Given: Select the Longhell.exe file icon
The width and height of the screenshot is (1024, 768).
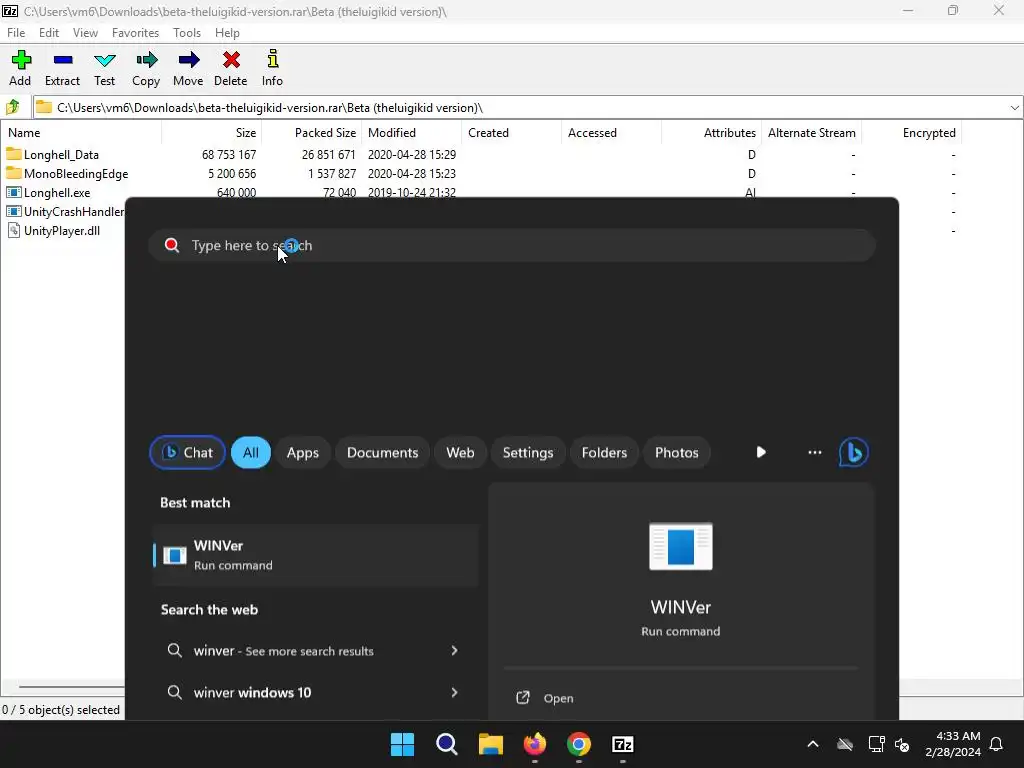Looking at the screenshot, I should tap(14, 192).
